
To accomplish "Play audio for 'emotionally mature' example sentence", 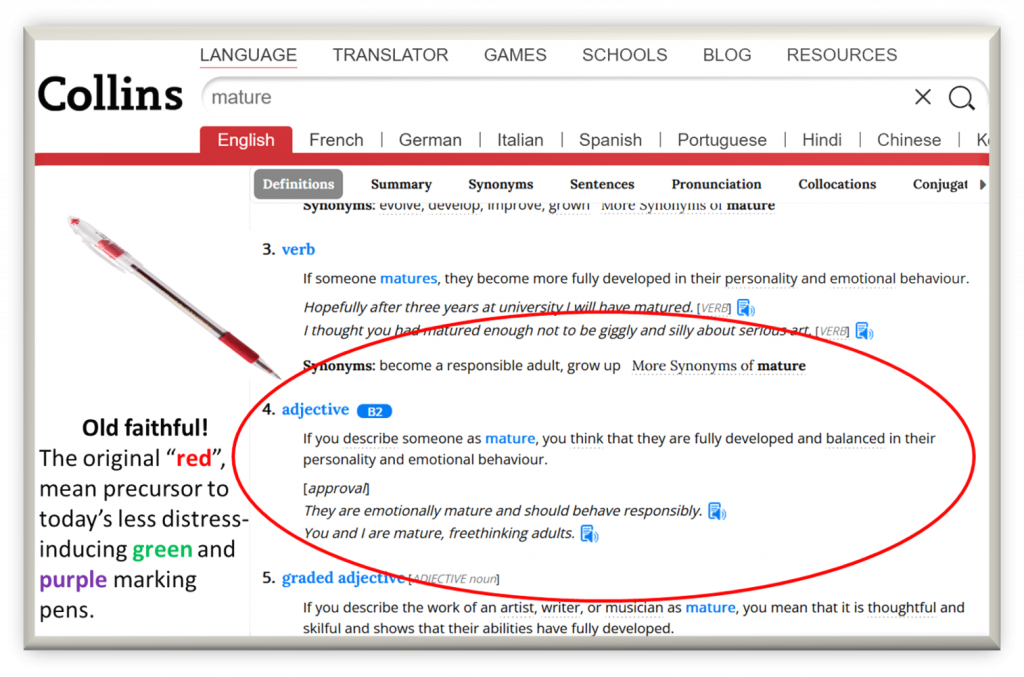I will [x=716, y=511].
